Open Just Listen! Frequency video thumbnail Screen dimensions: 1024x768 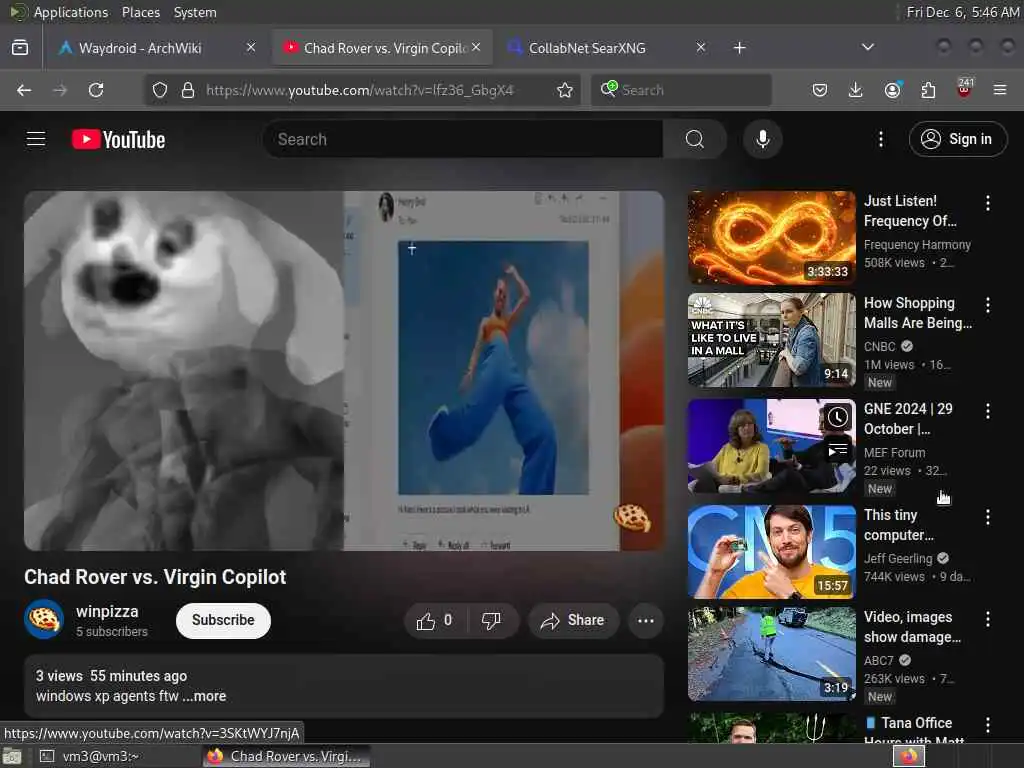(771, 238)
